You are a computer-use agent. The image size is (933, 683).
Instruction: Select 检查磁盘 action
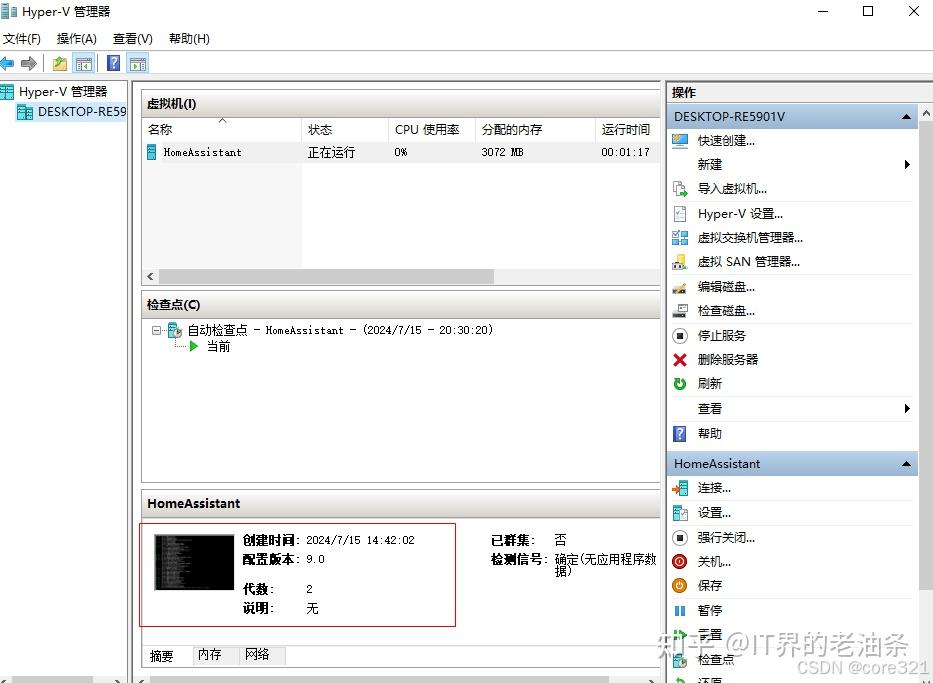point(724,311)
